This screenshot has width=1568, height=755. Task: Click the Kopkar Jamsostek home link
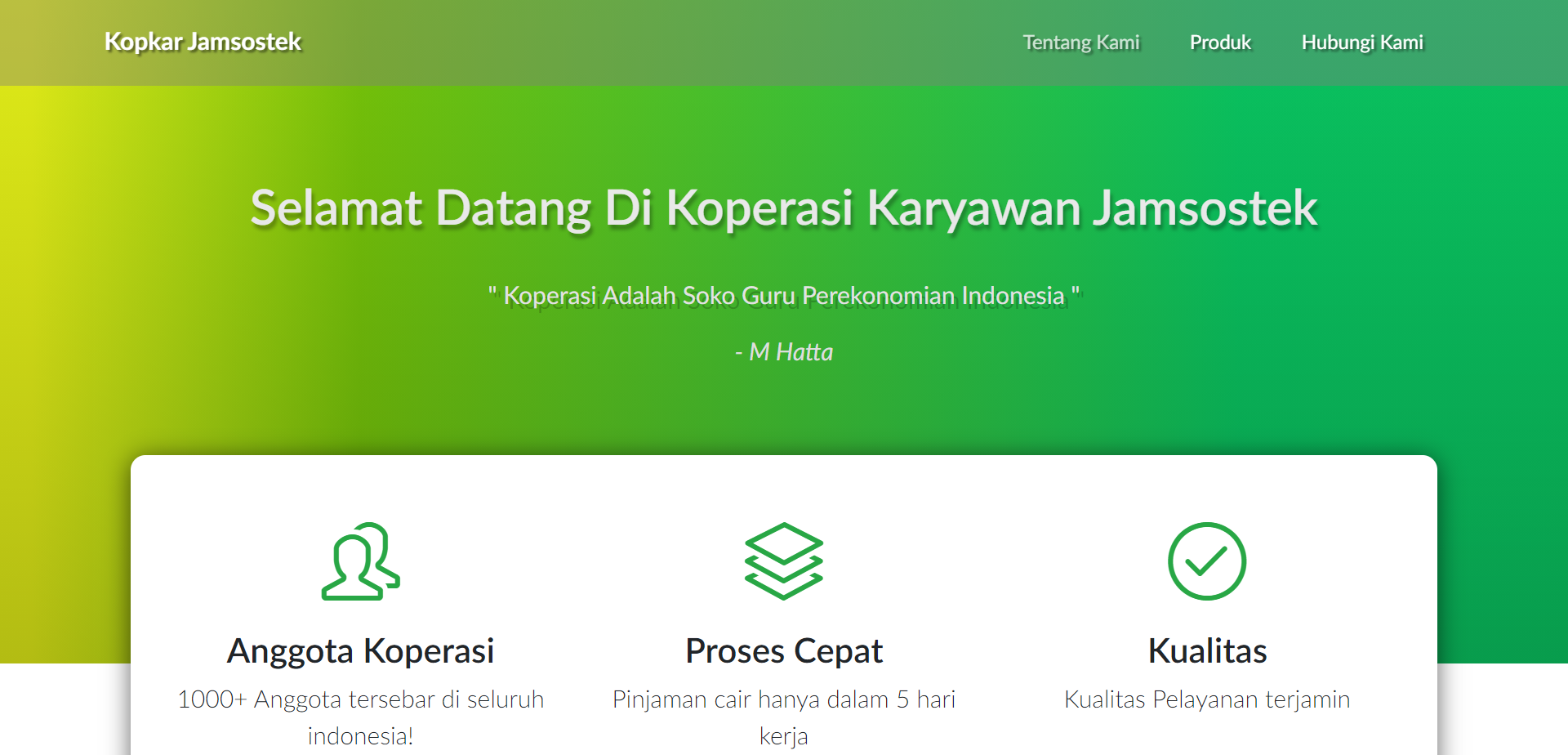(202, 42)
